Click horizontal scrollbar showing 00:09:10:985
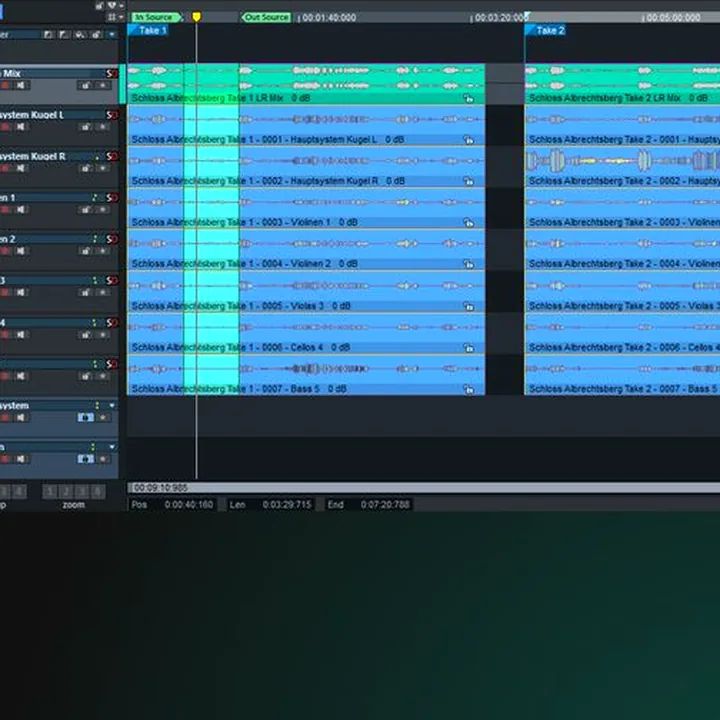The width and height of the screenshot is (720, 720). pos(423,488)
